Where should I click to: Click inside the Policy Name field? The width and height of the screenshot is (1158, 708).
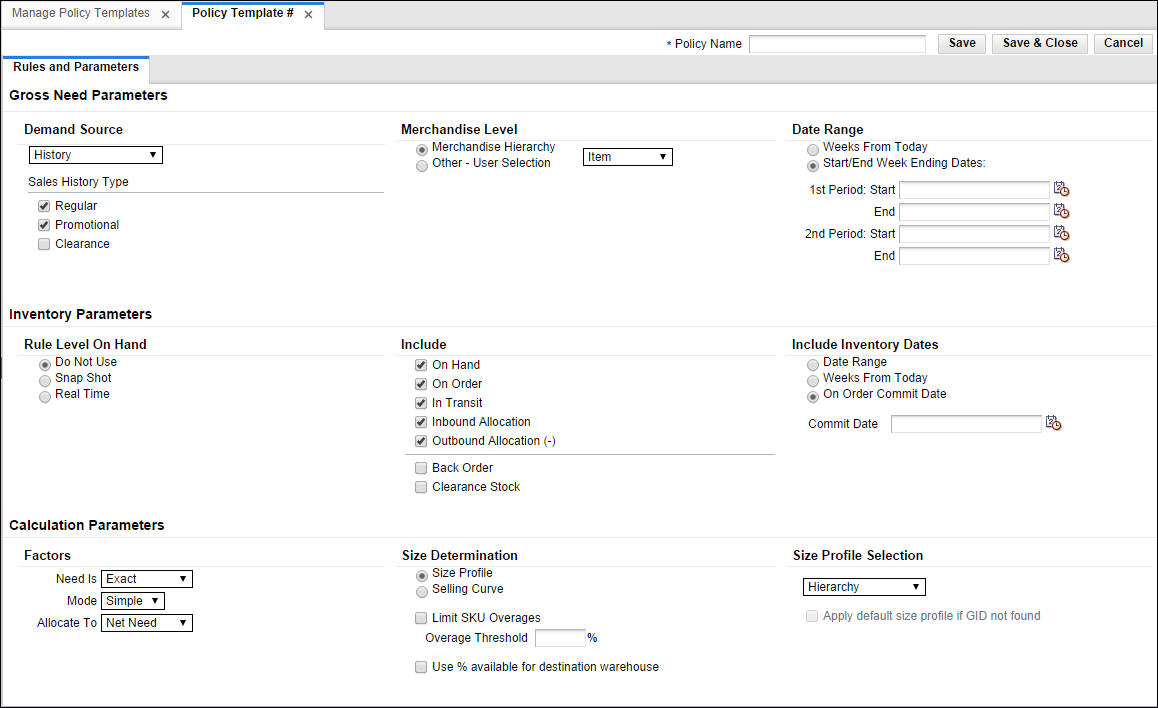point(837,43)
